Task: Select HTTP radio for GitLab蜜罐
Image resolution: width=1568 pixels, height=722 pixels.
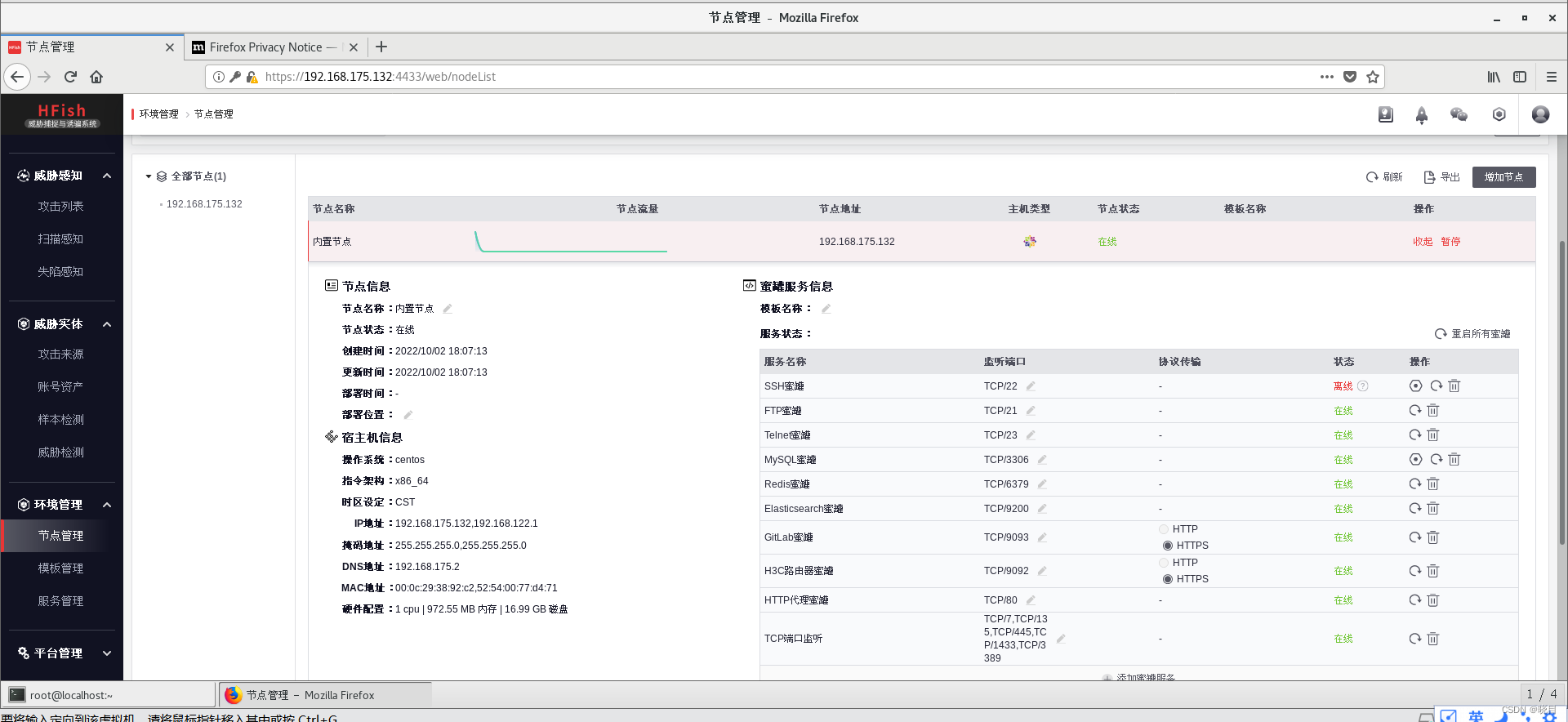Action: pyautogui.click(x=1164, y=529)
